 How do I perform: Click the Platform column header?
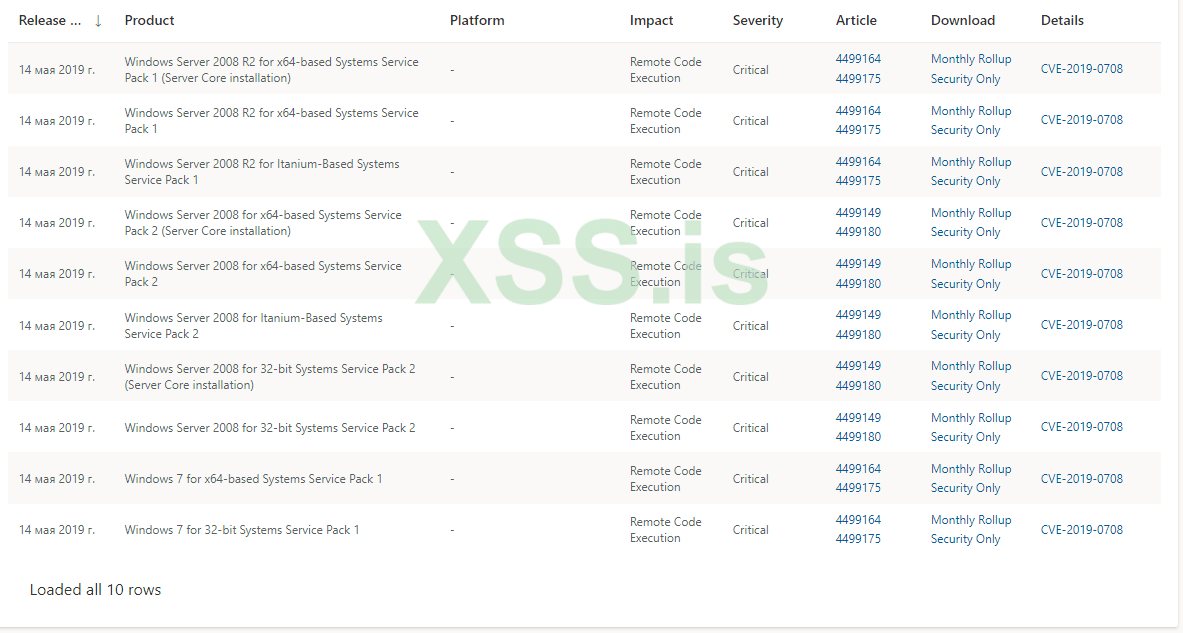click(477, 21)
